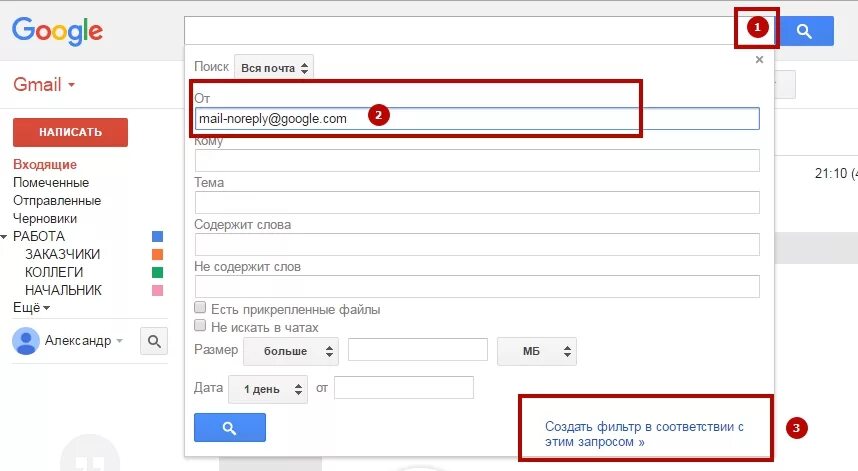Screen dimensions: 858x471
Task: Select the ЗАКАЗЧИКИ label
Action: pos(62,254)
